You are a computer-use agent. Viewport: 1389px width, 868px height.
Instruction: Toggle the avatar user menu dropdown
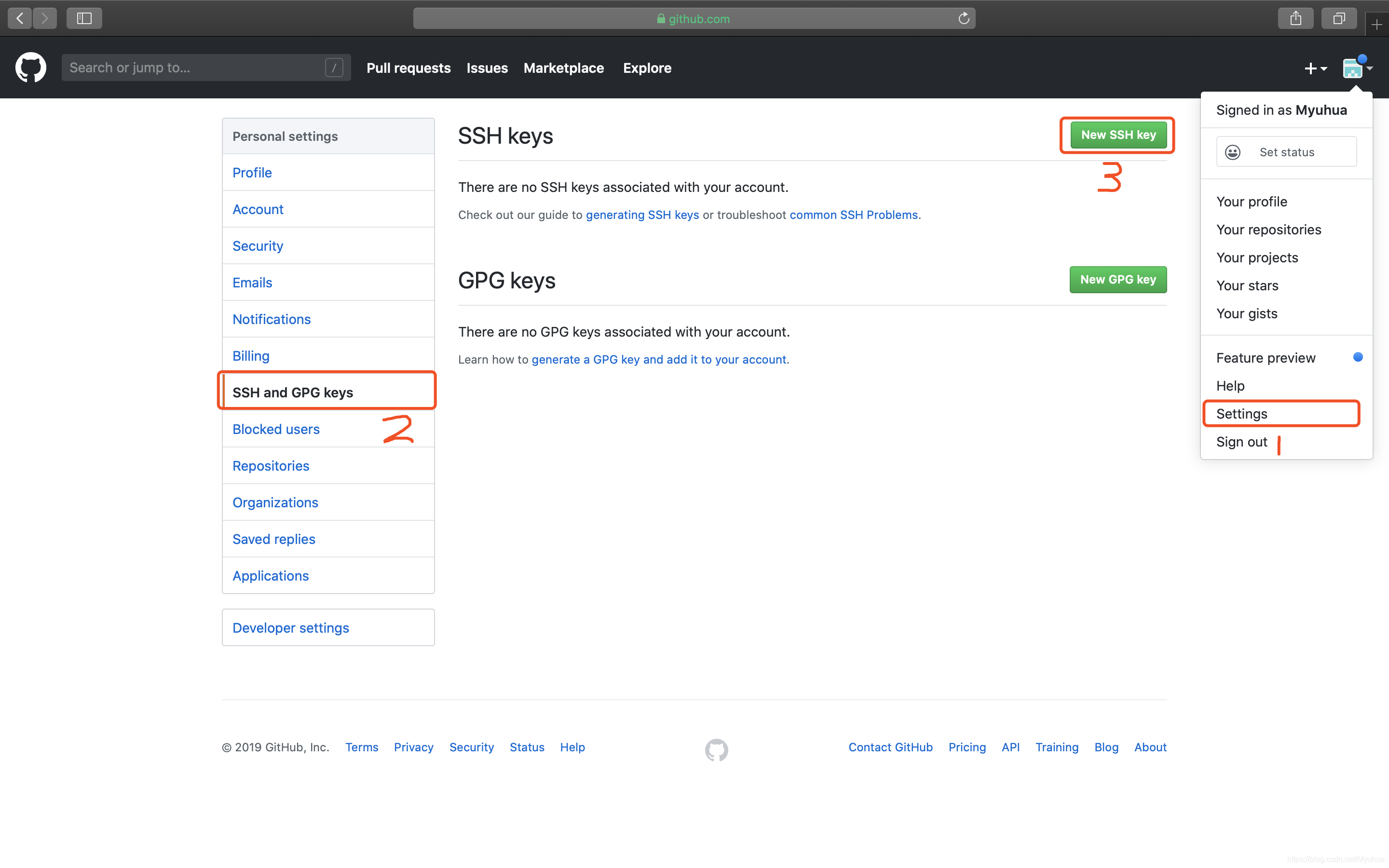[1358, 68]
